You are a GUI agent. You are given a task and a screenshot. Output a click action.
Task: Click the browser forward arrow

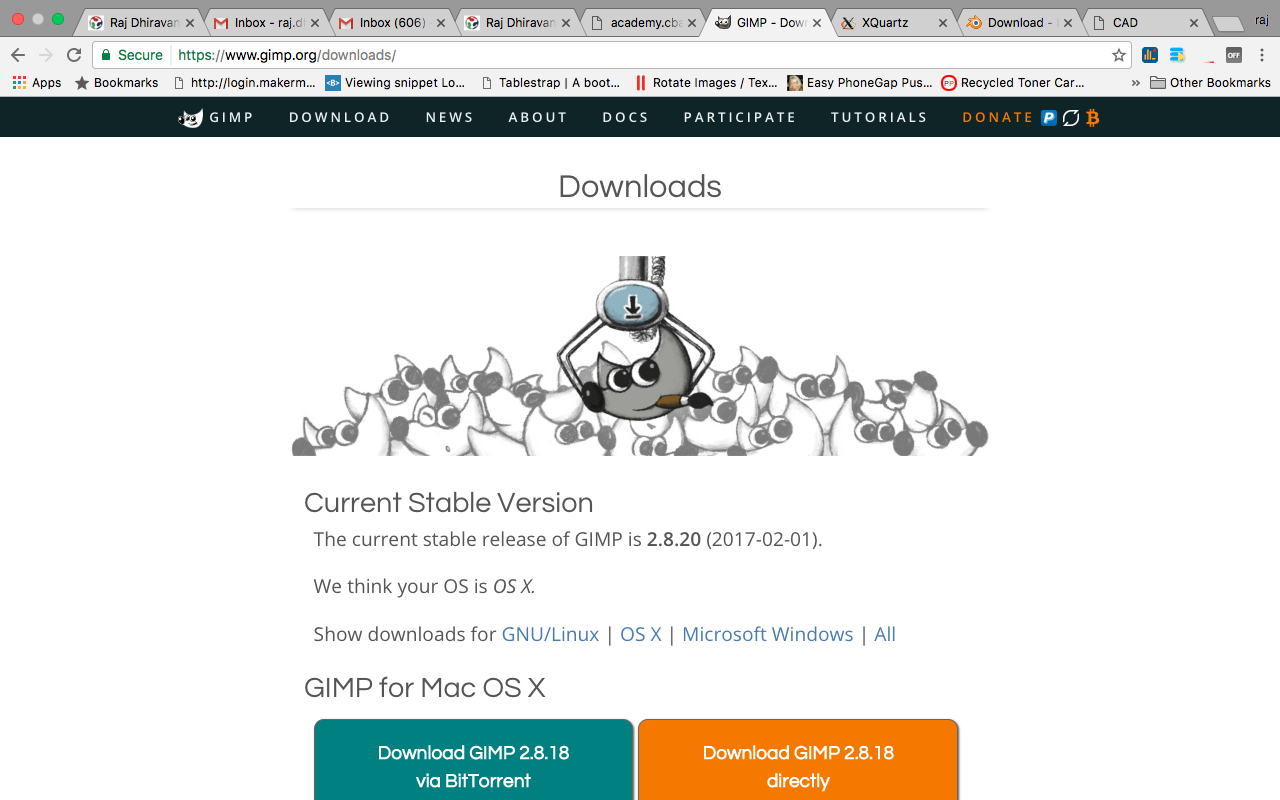[x=46, y=55]
